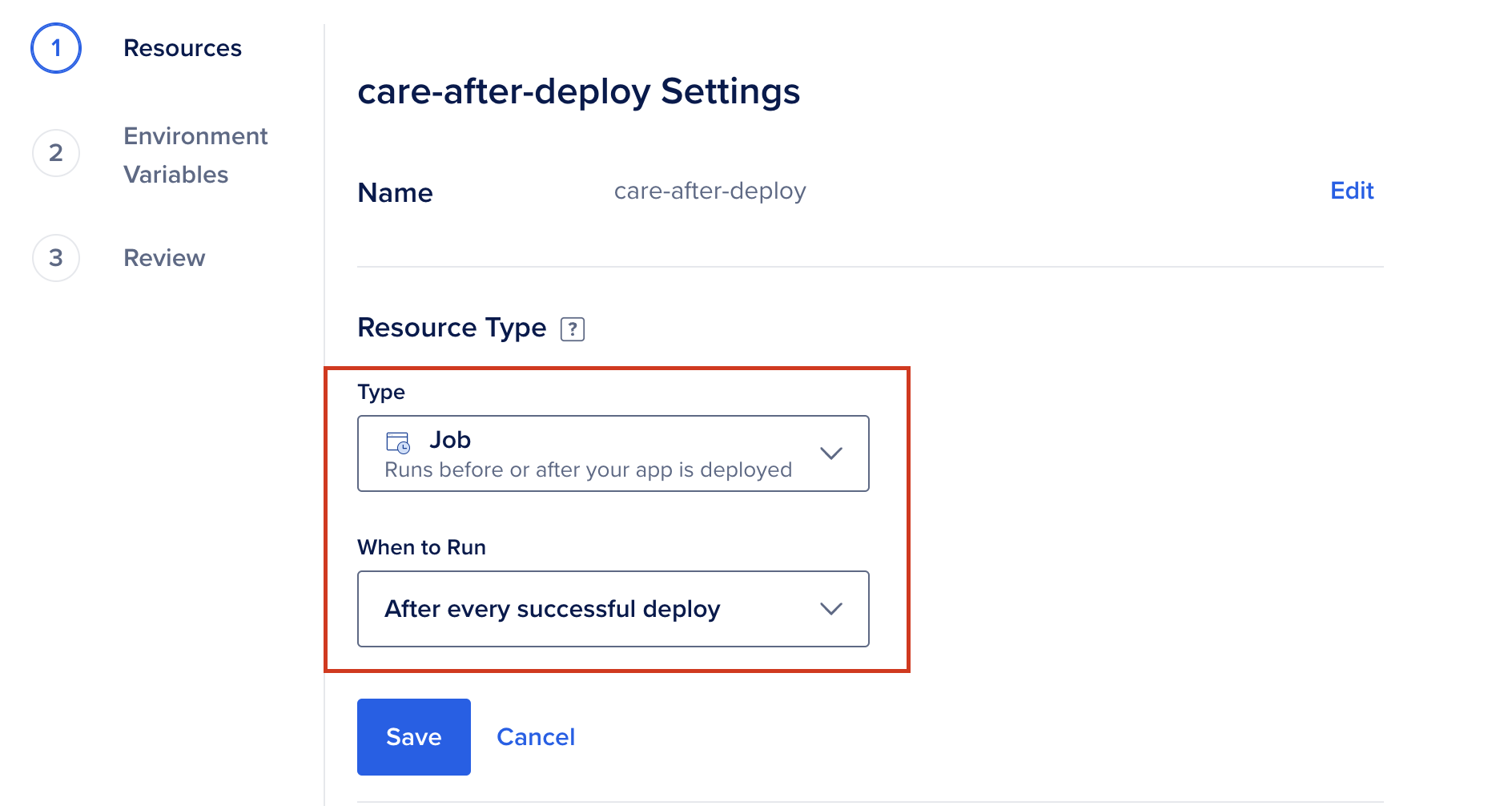Click the Cancel link
Viewport: 1512px width, 806px height.
tap(536, 737)
